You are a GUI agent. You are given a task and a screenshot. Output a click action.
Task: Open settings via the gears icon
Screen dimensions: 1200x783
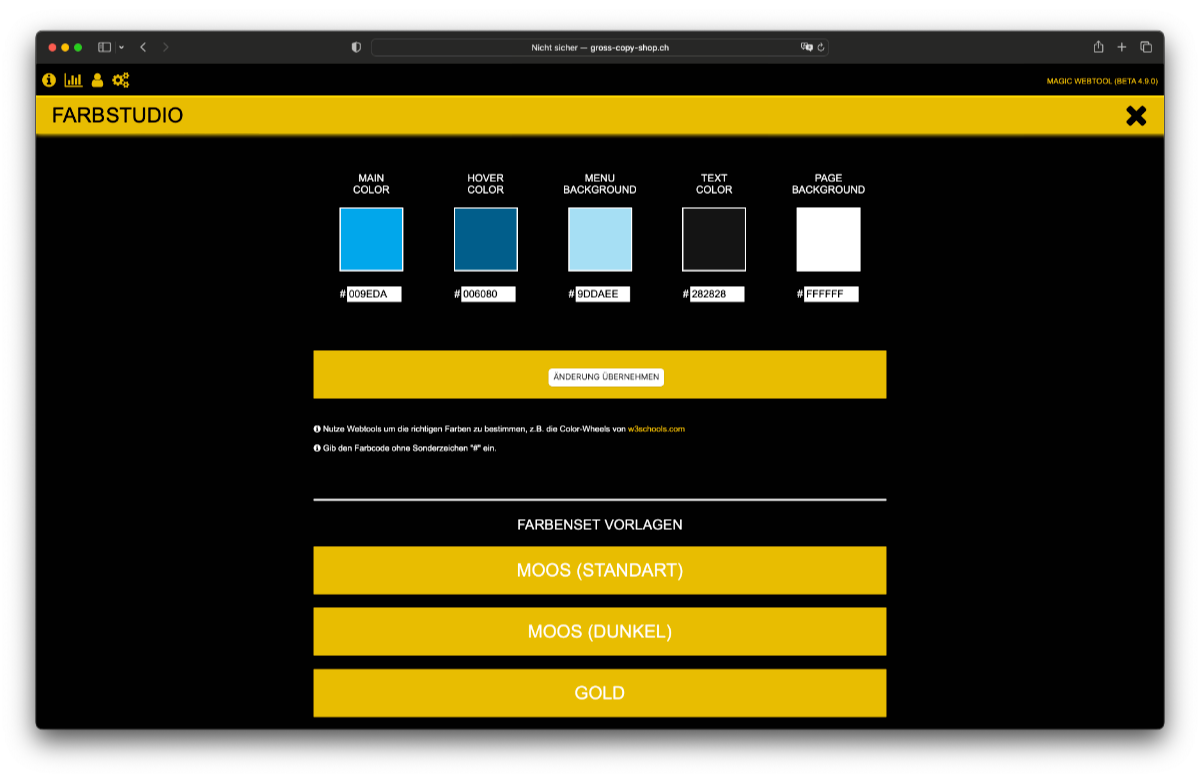(121, 80)
